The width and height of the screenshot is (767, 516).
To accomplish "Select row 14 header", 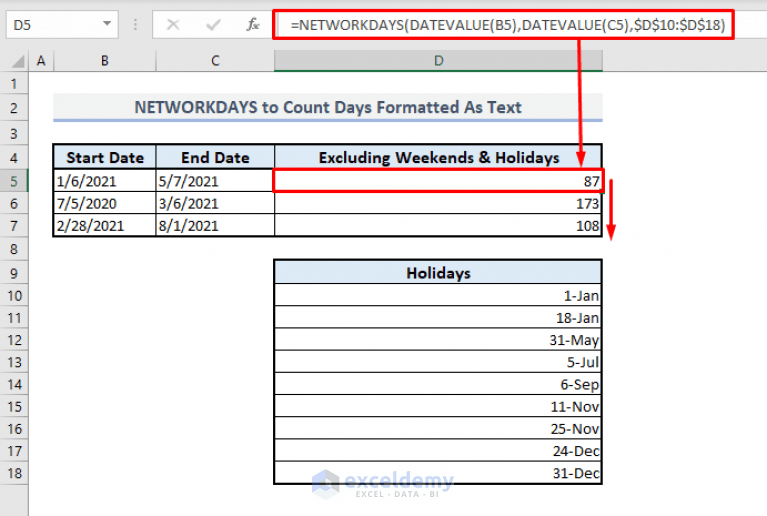I will click(14, 384).
